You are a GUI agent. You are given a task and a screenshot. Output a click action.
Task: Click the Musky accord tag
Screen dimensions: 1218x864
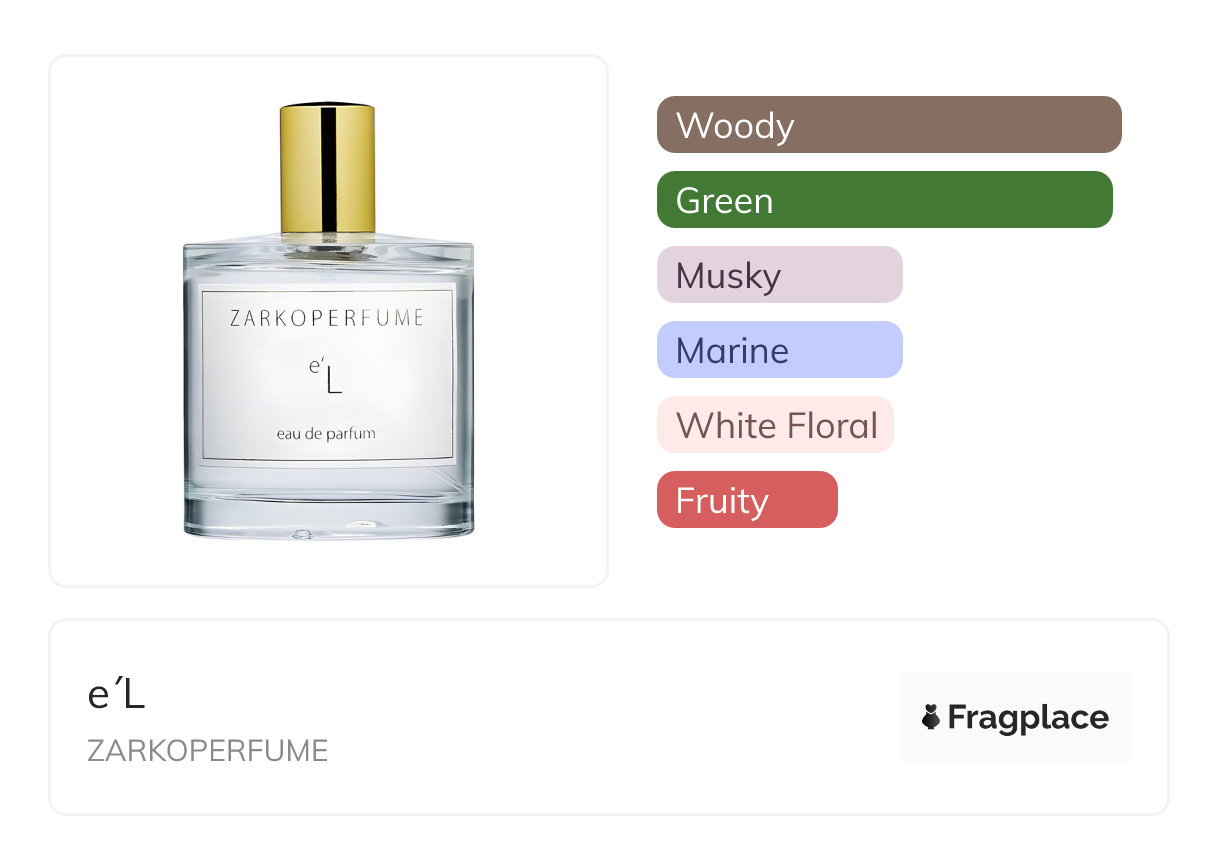[x=780, y=275]
